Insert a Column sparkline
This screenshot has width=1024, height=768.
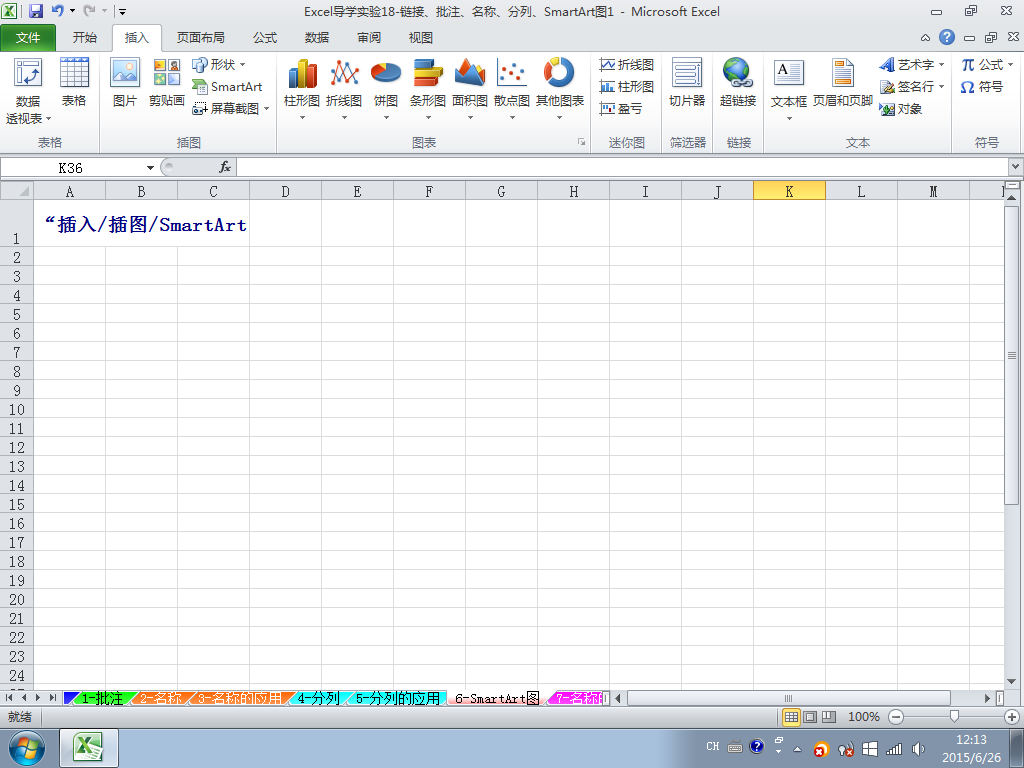(627, 86)
